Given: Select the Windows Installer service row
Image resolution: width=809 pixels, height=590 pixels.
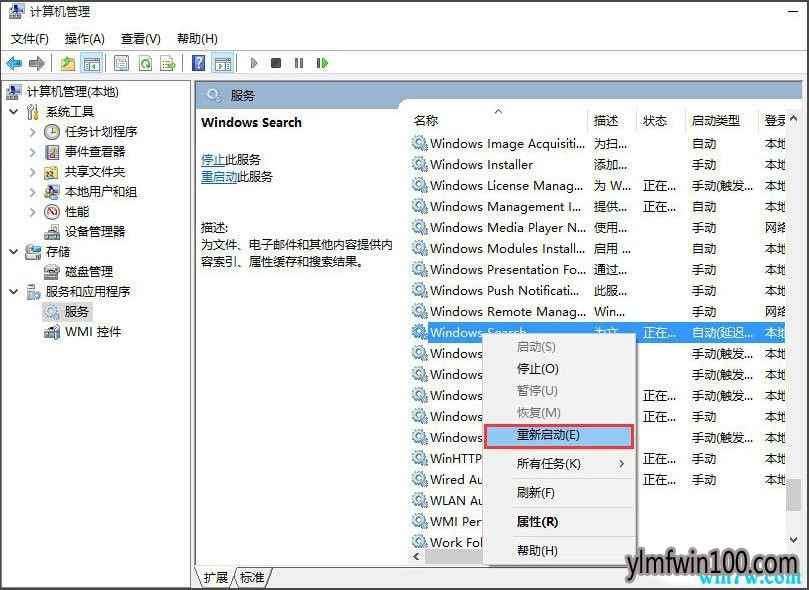Looking at the screenshot, I should [598, 165].
